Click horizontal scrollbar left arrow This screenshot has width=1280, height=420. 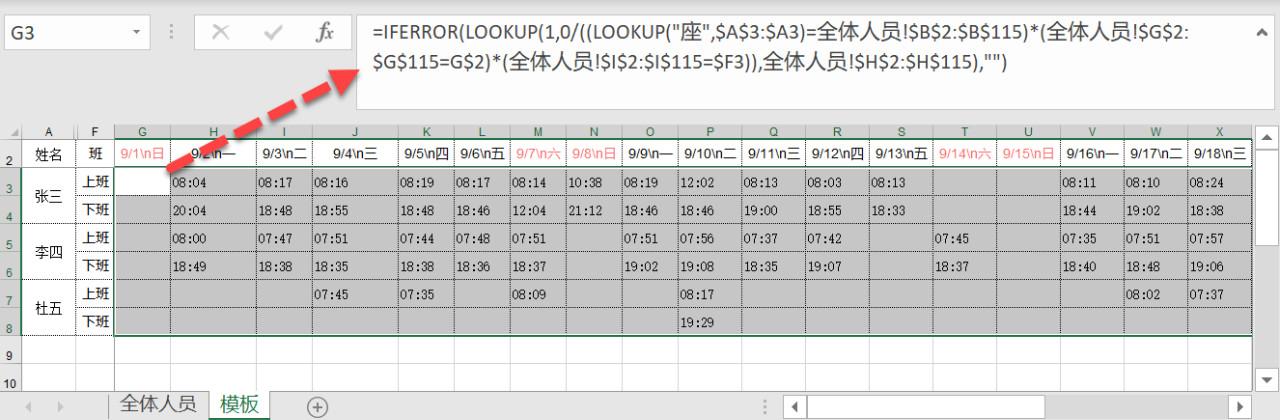click(x=794, y=406)
